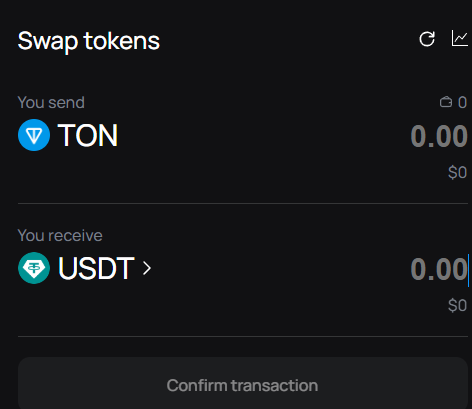Focus the You send amount field
This screenshot has width=472, height=409.
click(439, 136)
